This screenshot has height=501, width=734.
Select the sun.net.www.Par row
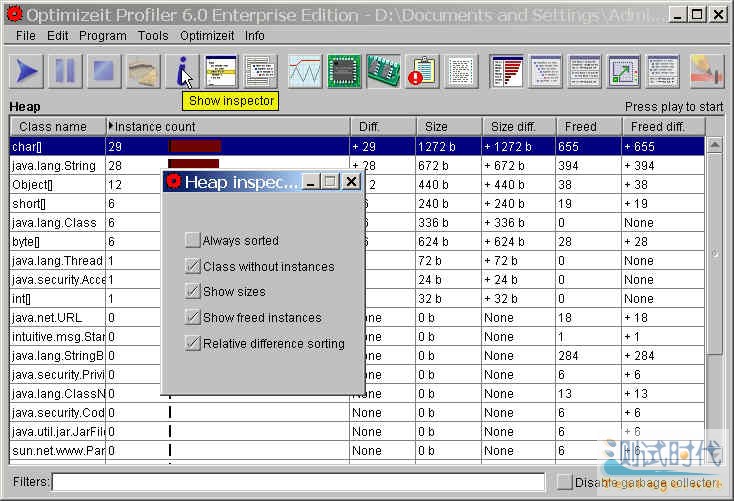(357, 450)
